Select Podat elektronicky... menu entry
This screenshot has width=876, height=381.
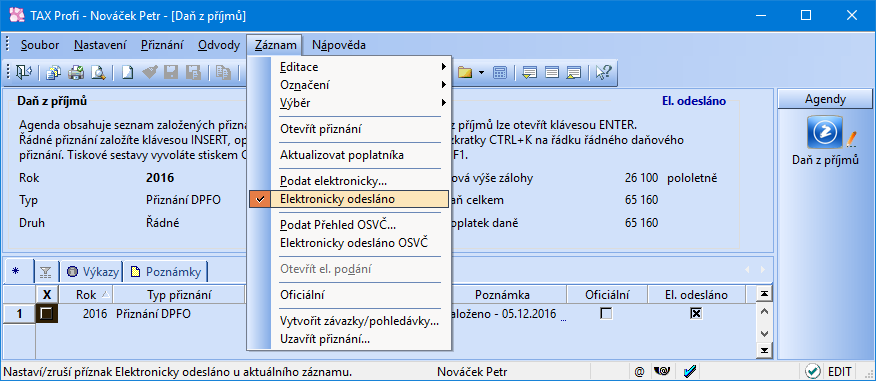(349, 181)
